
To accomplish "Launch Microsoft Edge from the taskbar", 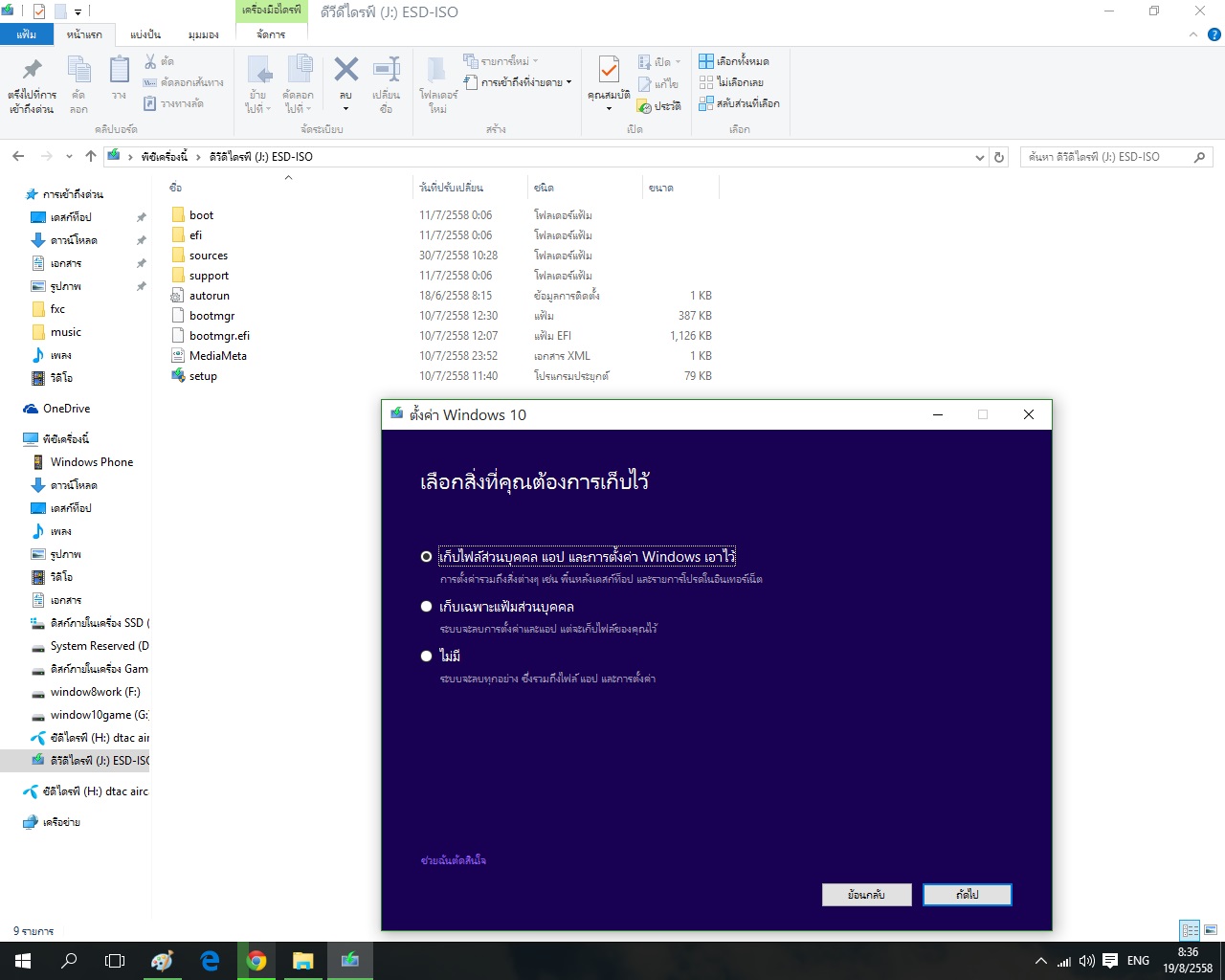I will (210, 961).
